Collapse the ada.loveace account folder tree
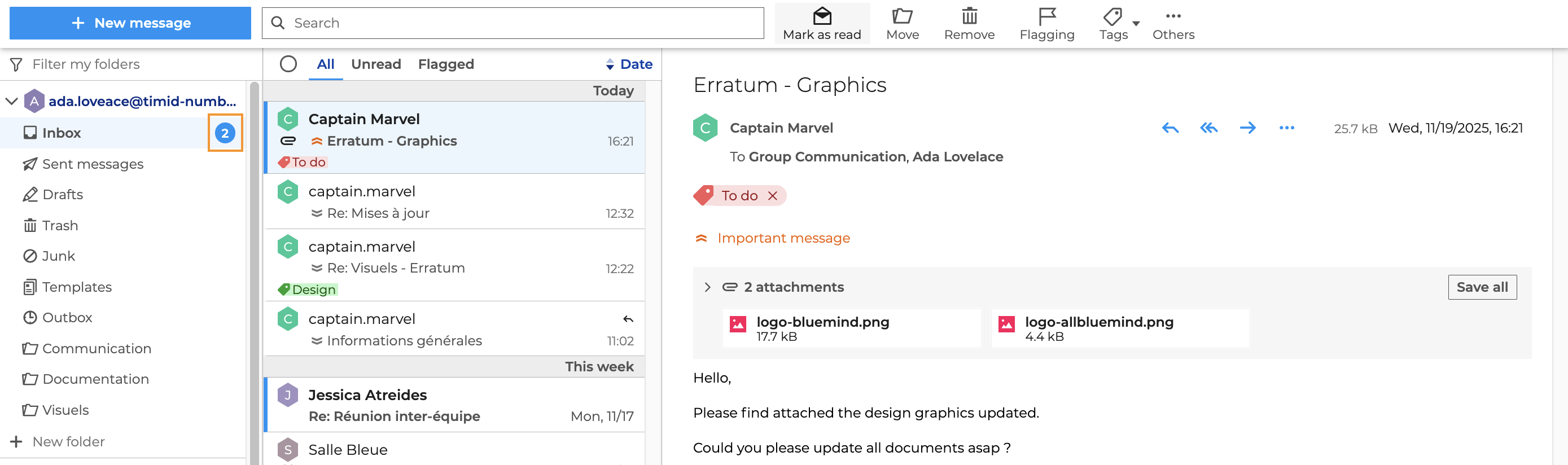 coord(11,101)
